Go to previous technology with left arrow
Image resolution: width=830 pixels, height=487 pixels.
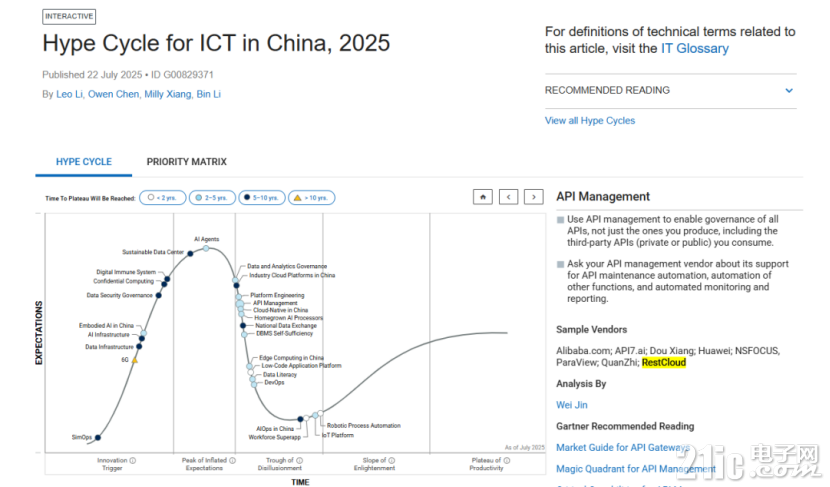pyautogui.click(x=508, y=197)
